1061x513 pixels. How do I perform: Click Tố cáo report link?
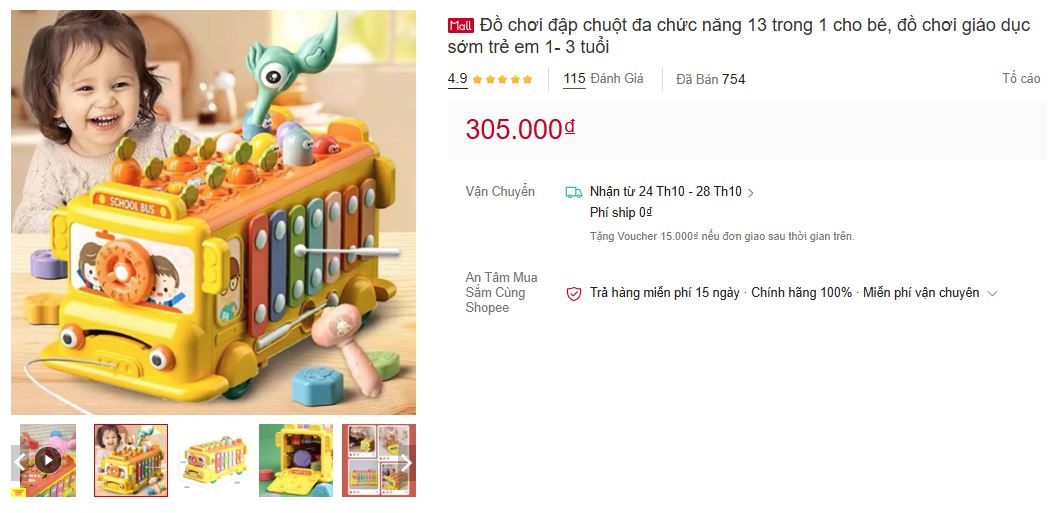pos(1021,79)
